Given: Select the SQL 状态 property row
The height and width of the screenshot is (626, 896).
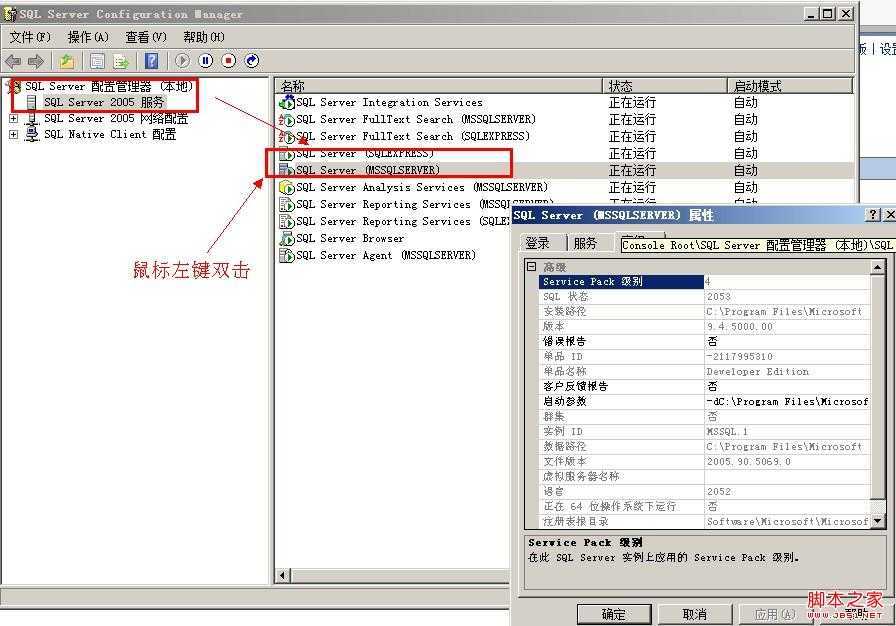Looking at the screenshot, I should pos(704,296).
